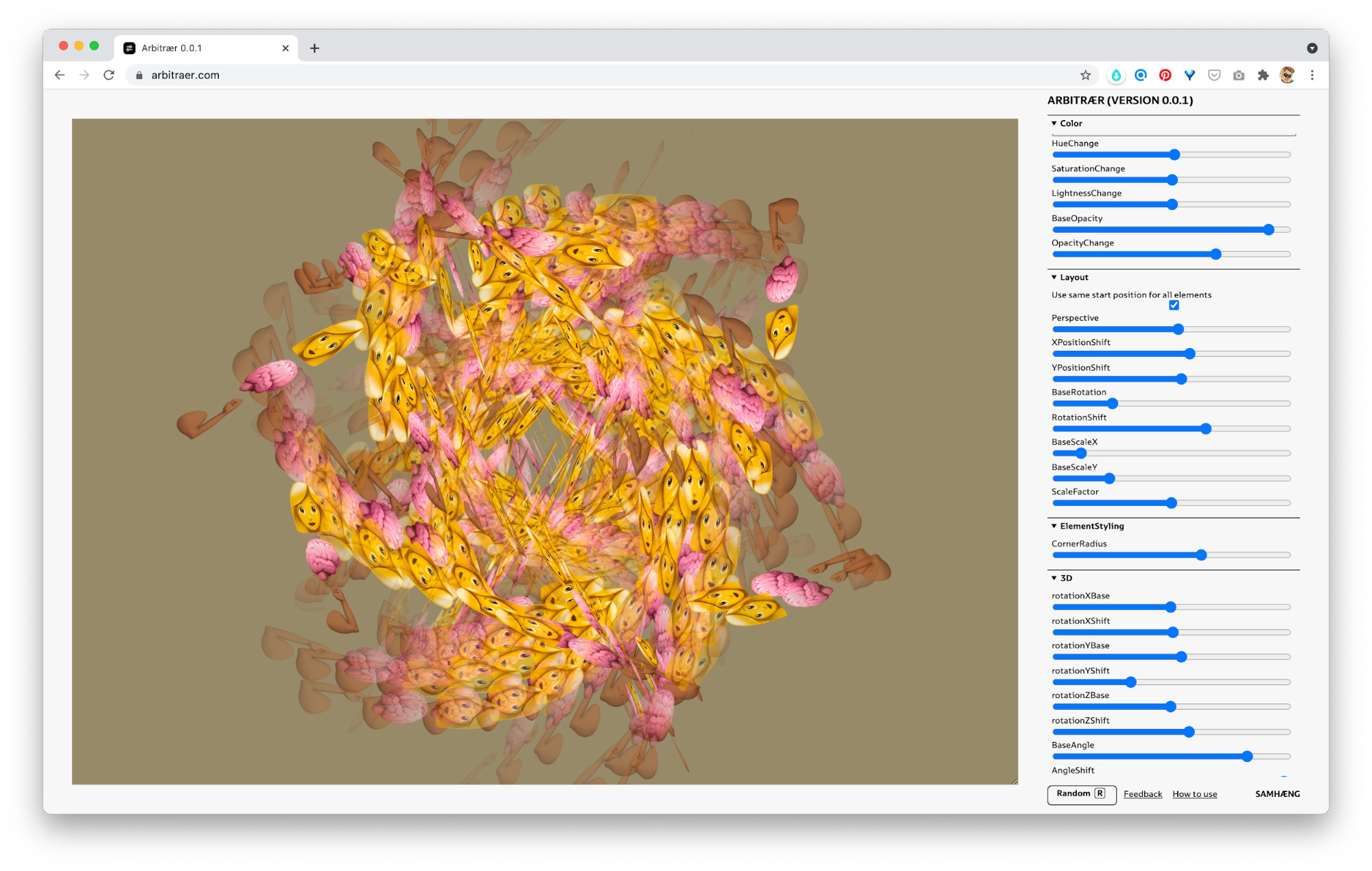
Task: Open the Chrome three-dot menu
Action: [1312, 75]
